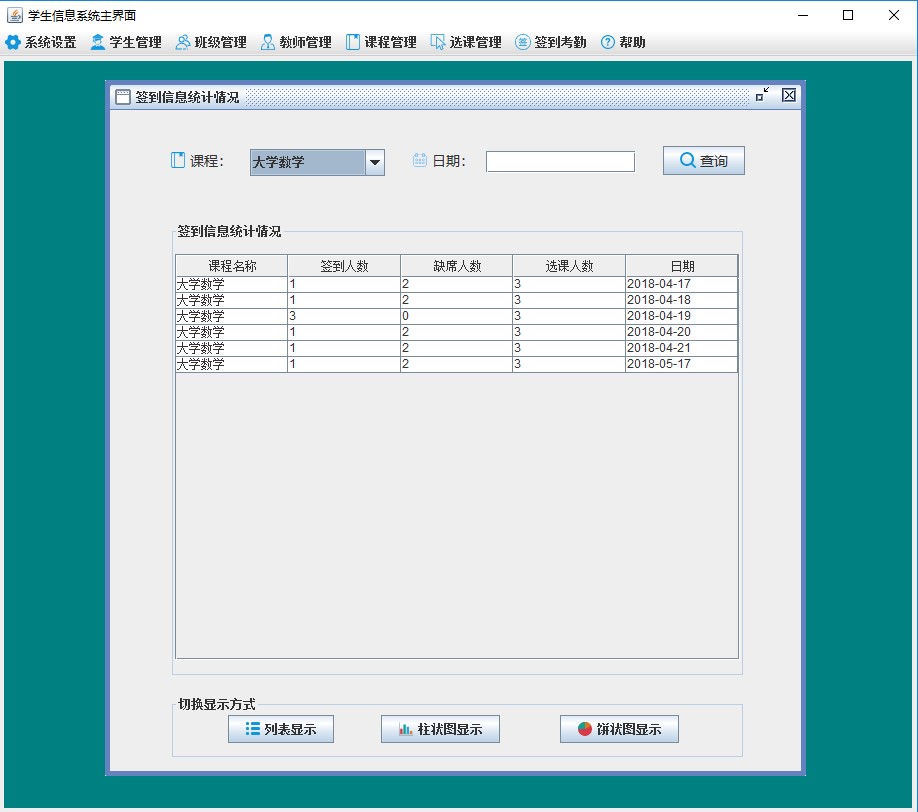Open the 帮助 menu
Image resolution: width=918 pixels, height=812 pixels.
624,42
